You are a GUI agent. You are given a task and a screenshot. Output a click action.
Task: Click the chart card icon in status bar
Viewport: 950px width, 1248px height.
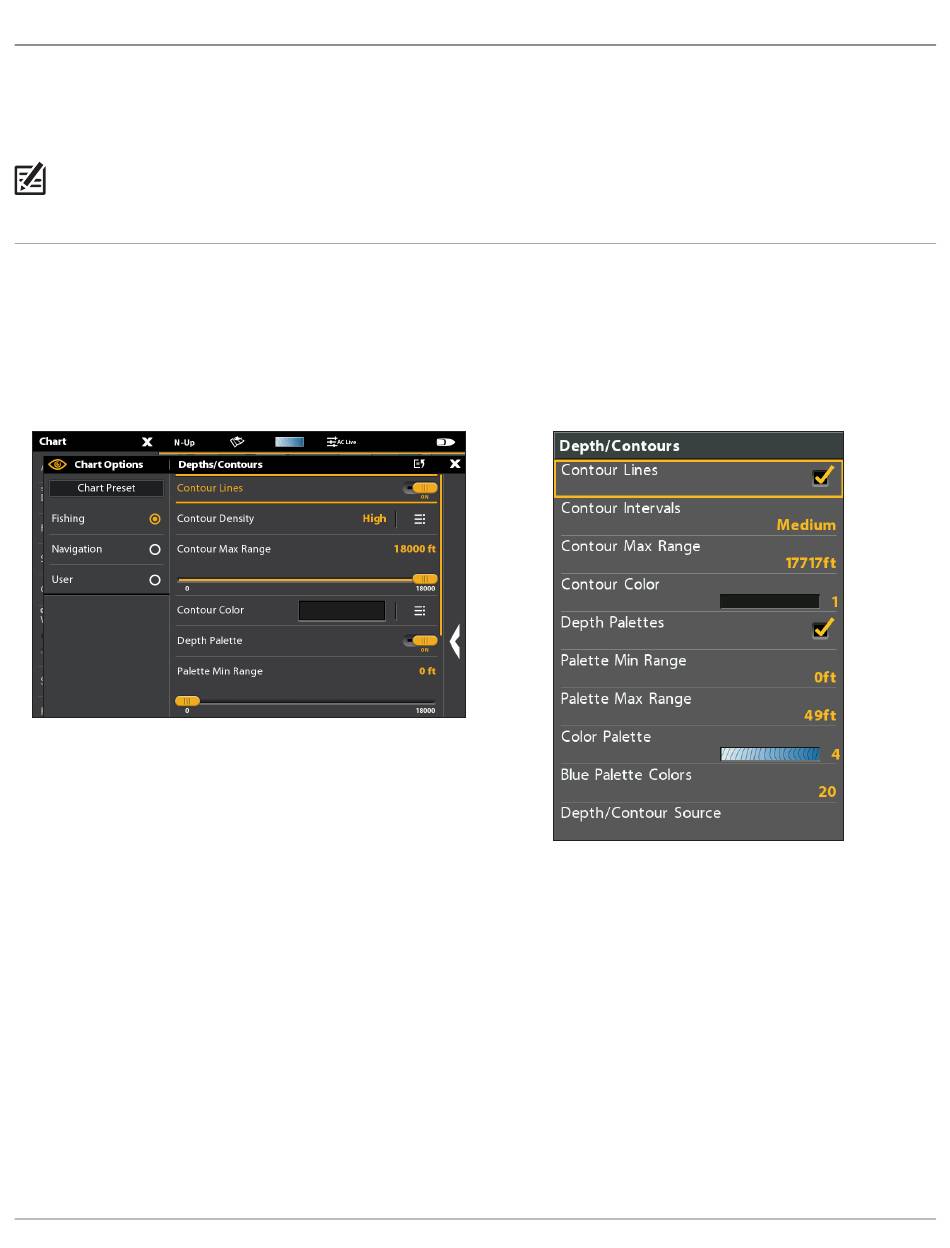point(237,441)
